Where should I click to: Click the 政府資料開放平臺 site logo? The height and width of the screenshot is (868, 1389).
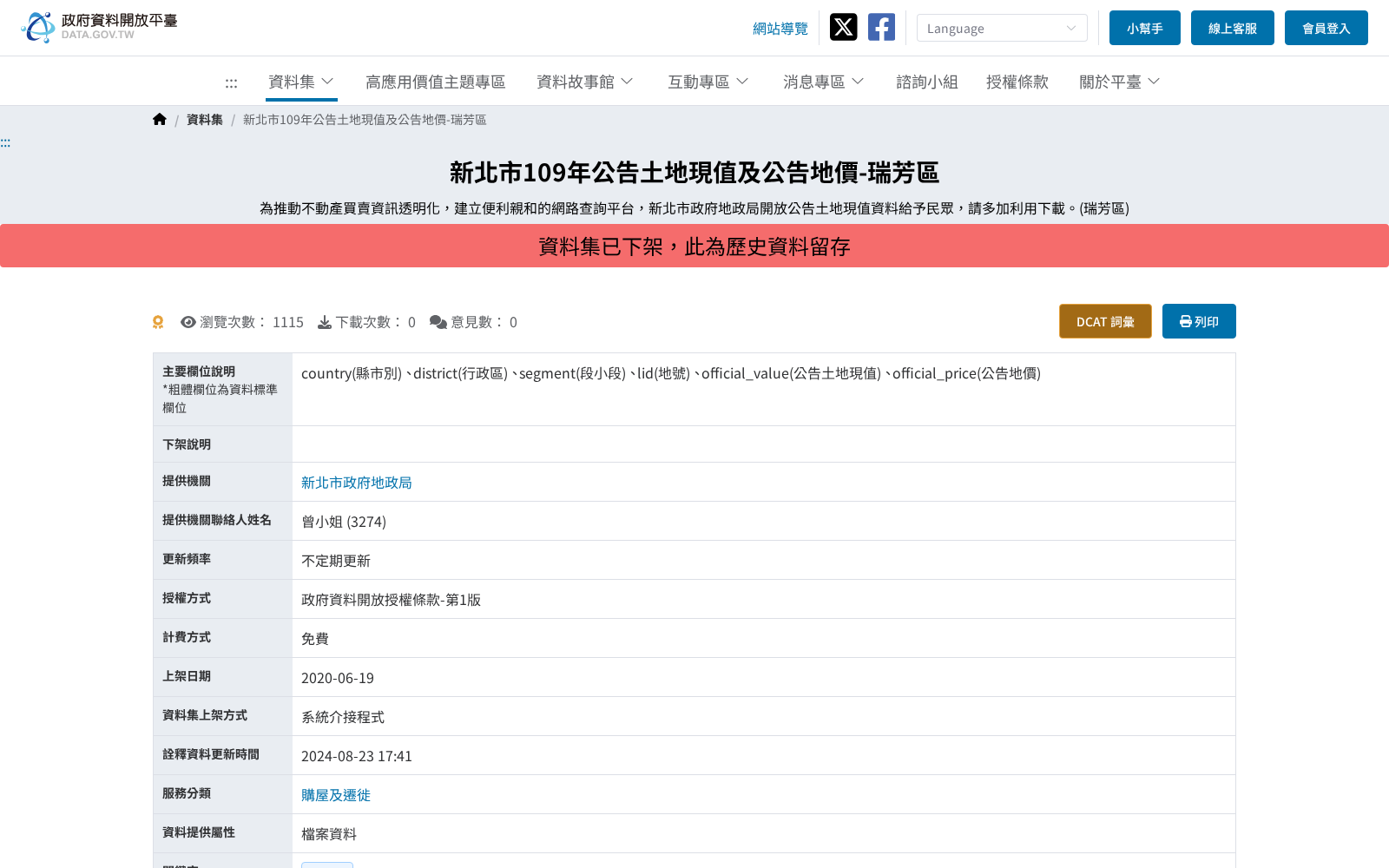coord(99,27)
